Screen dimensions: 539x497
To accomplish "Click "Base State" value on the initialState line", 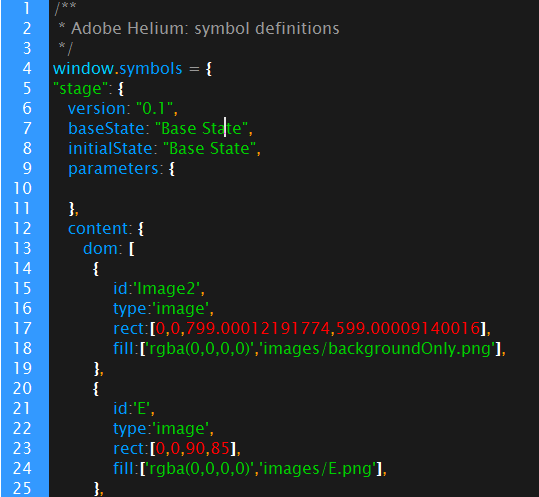I will click(x=209, y=148).
